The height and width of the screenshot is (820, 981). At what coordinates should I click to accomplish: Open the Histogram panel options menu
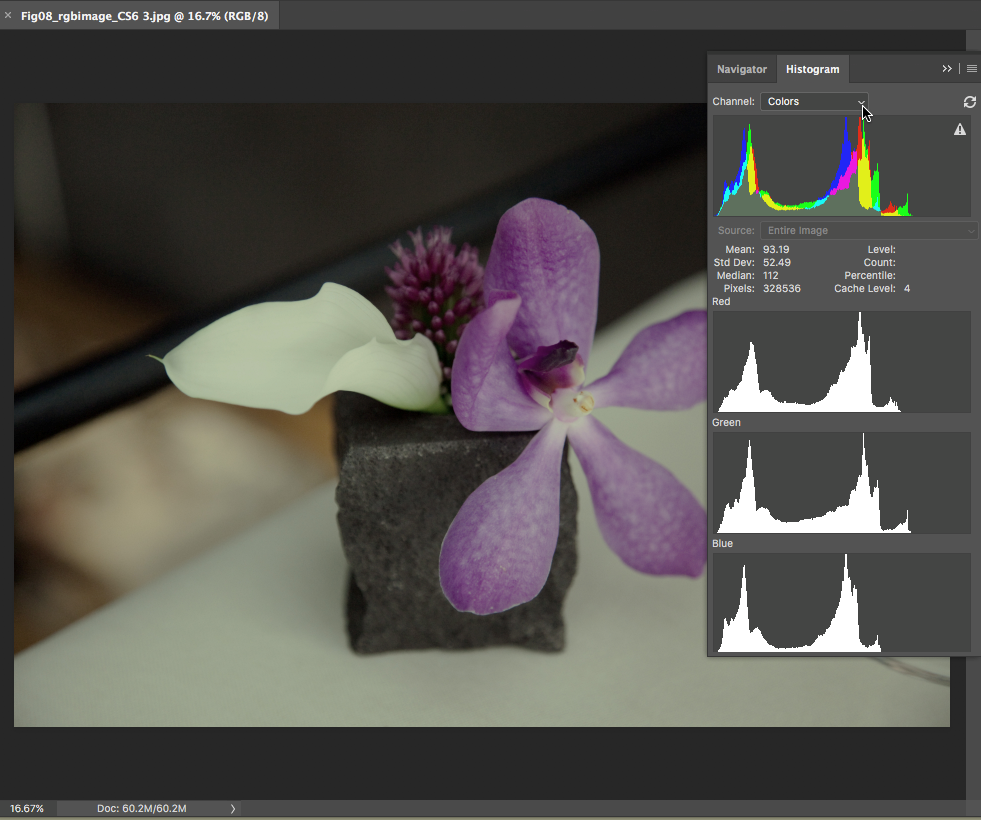pos(971,69)
